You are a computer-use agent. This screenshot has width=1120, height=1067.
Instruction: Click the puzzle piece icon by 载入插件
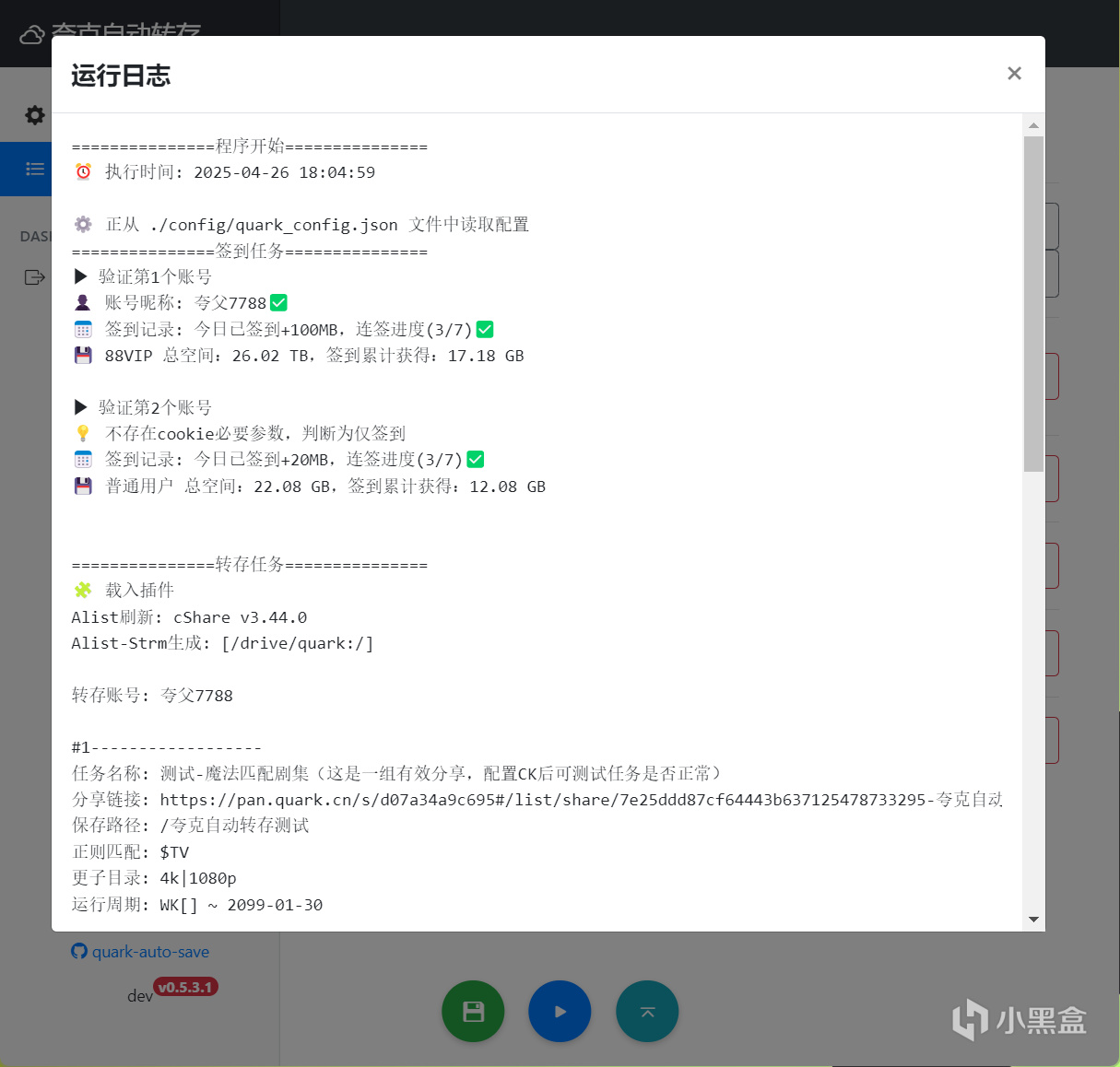83,591
